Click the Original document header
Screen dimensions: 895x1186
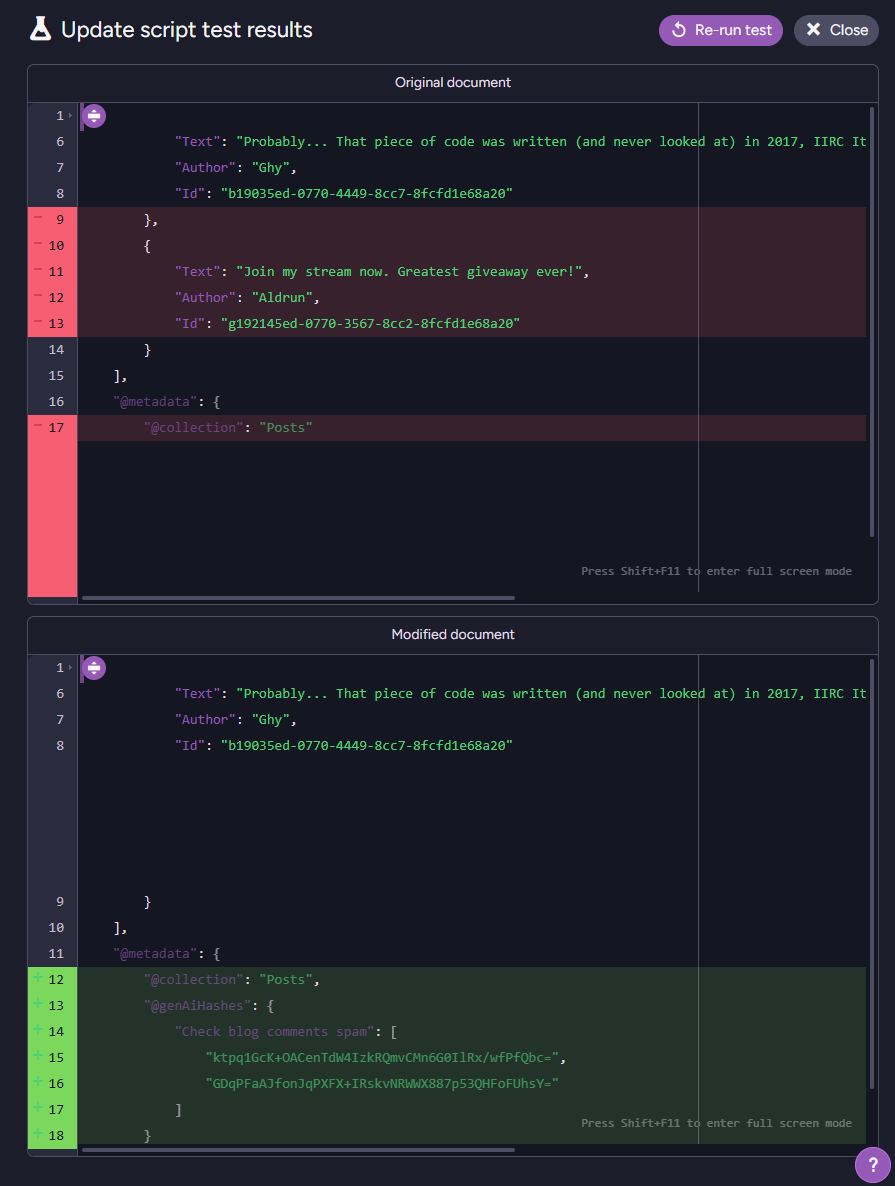[452, 82]
